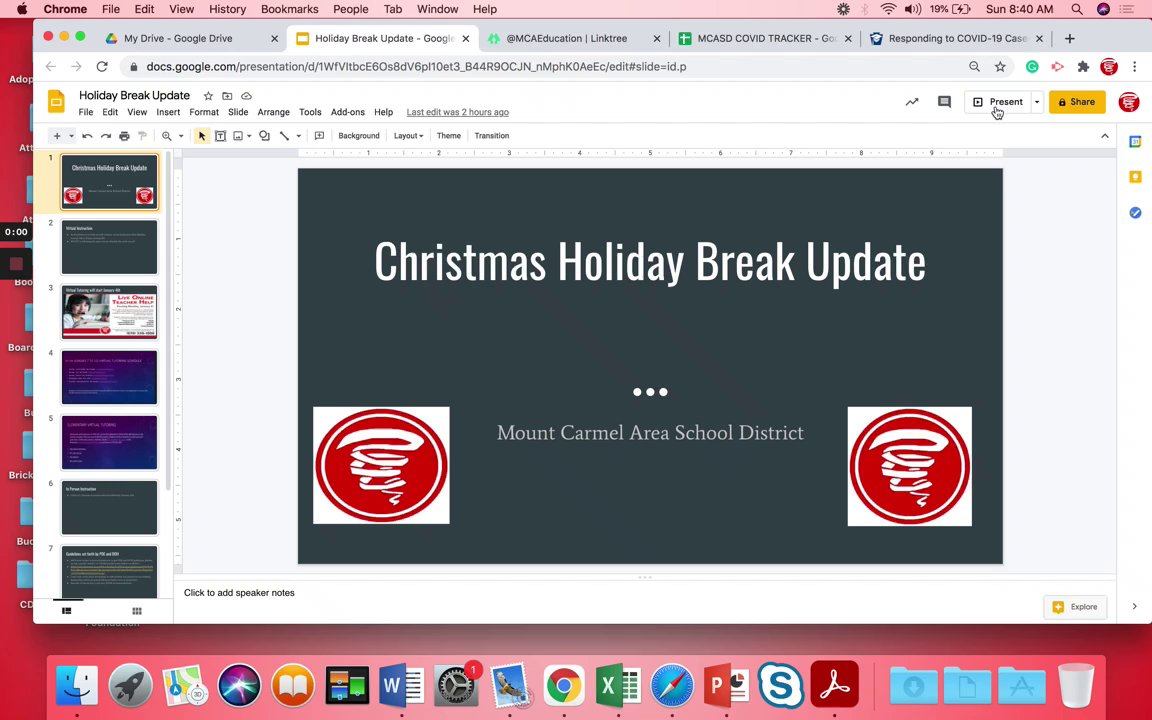Add a new slide with plus button
Screen dimensions: 1152x720
coord(57,136)
